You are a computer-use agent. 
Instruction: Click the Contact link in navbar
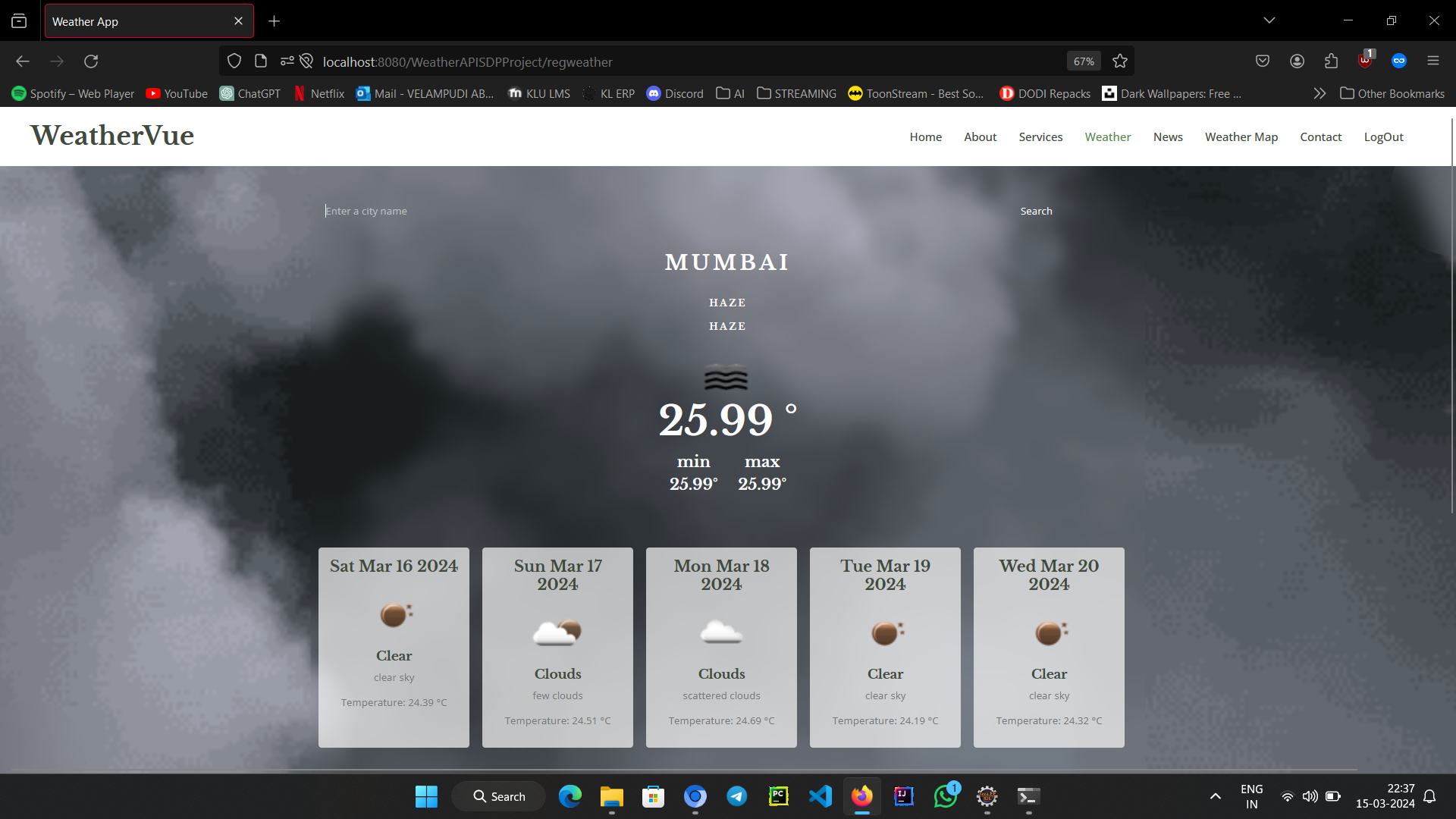pyautogui.click(x=1321, y=137)
